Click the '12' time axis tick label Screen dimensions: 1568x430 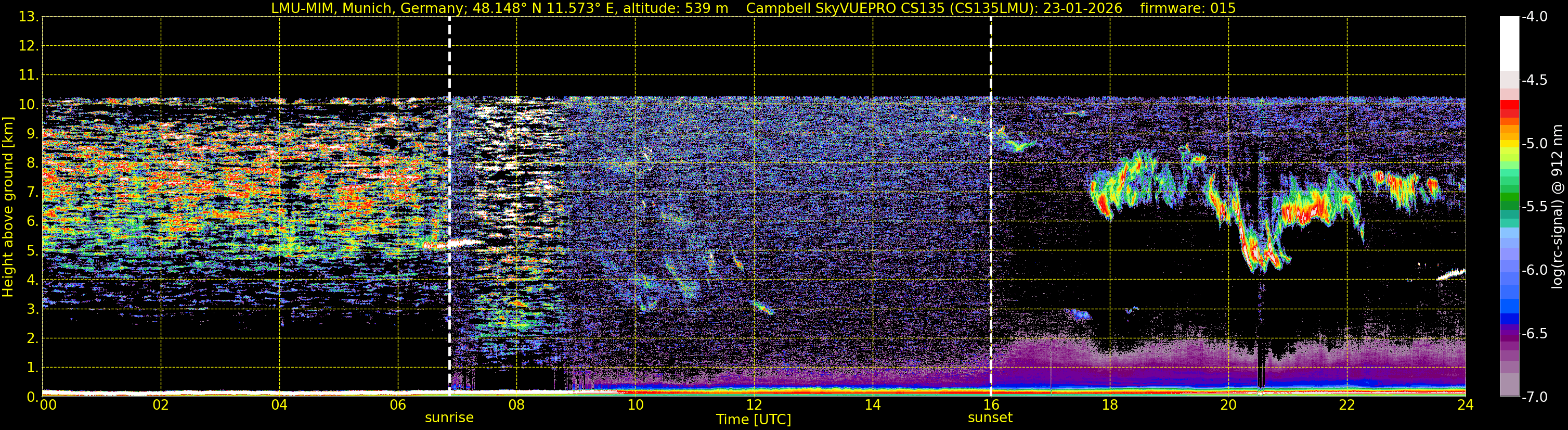click(x=754, y=405)
